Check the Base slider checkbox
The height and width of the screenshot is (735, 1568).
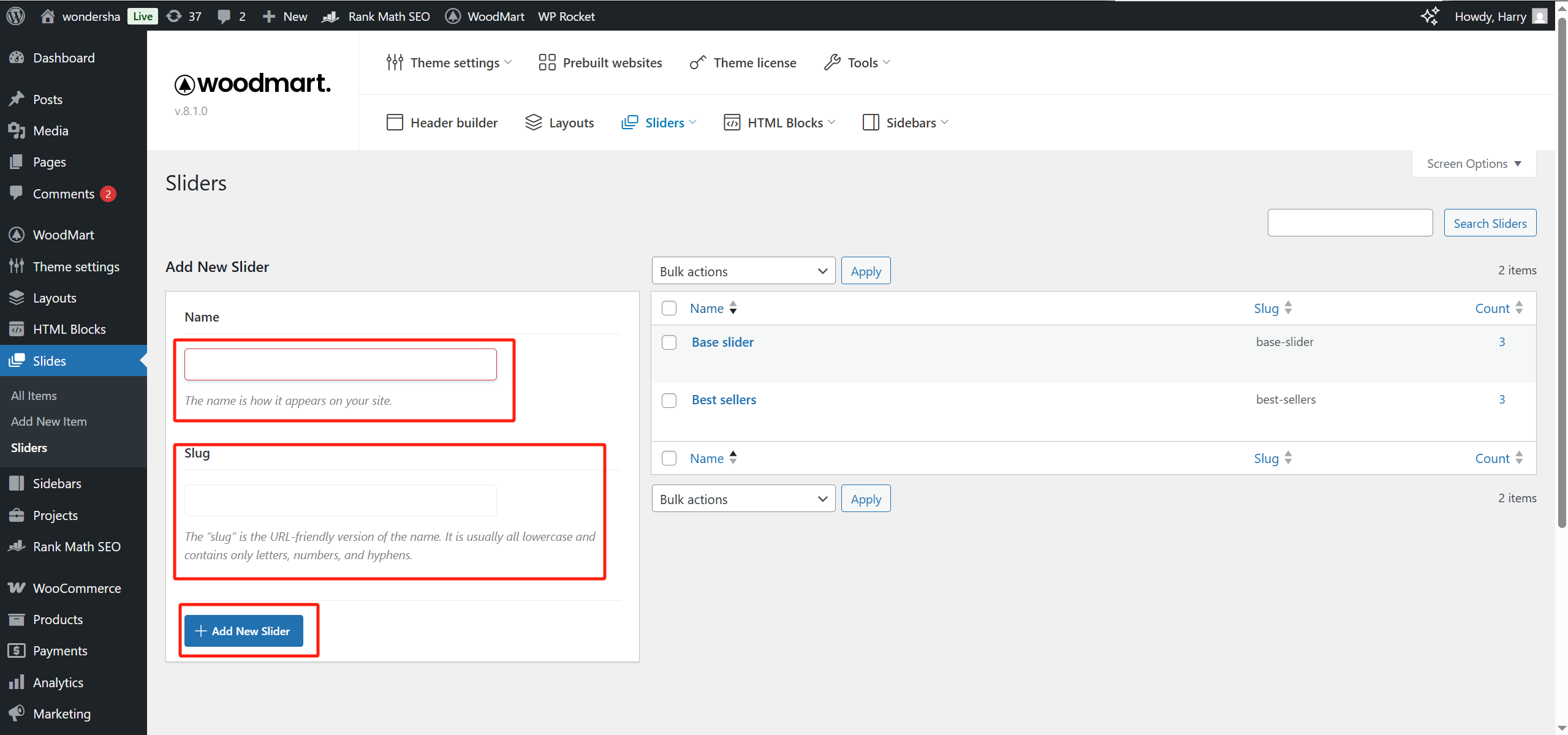click(669, 342)
